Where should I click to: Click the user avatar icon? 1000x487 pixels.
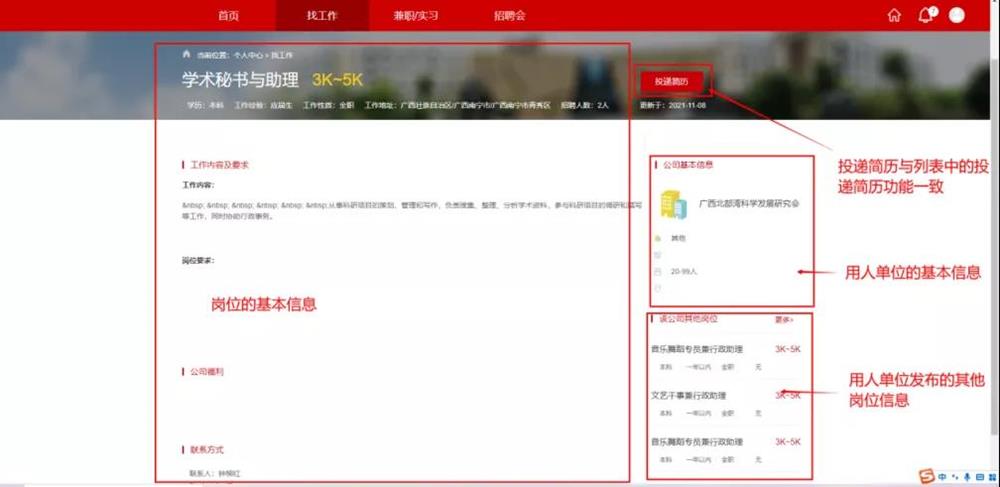(957, 15)
